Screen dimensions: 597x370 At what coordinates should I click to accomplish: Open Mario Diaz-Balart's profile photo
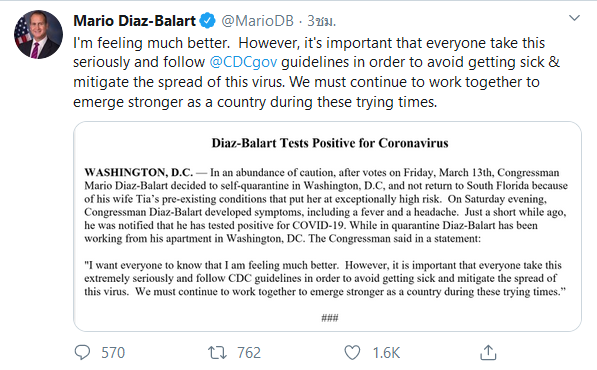click(x=38, y=34)
